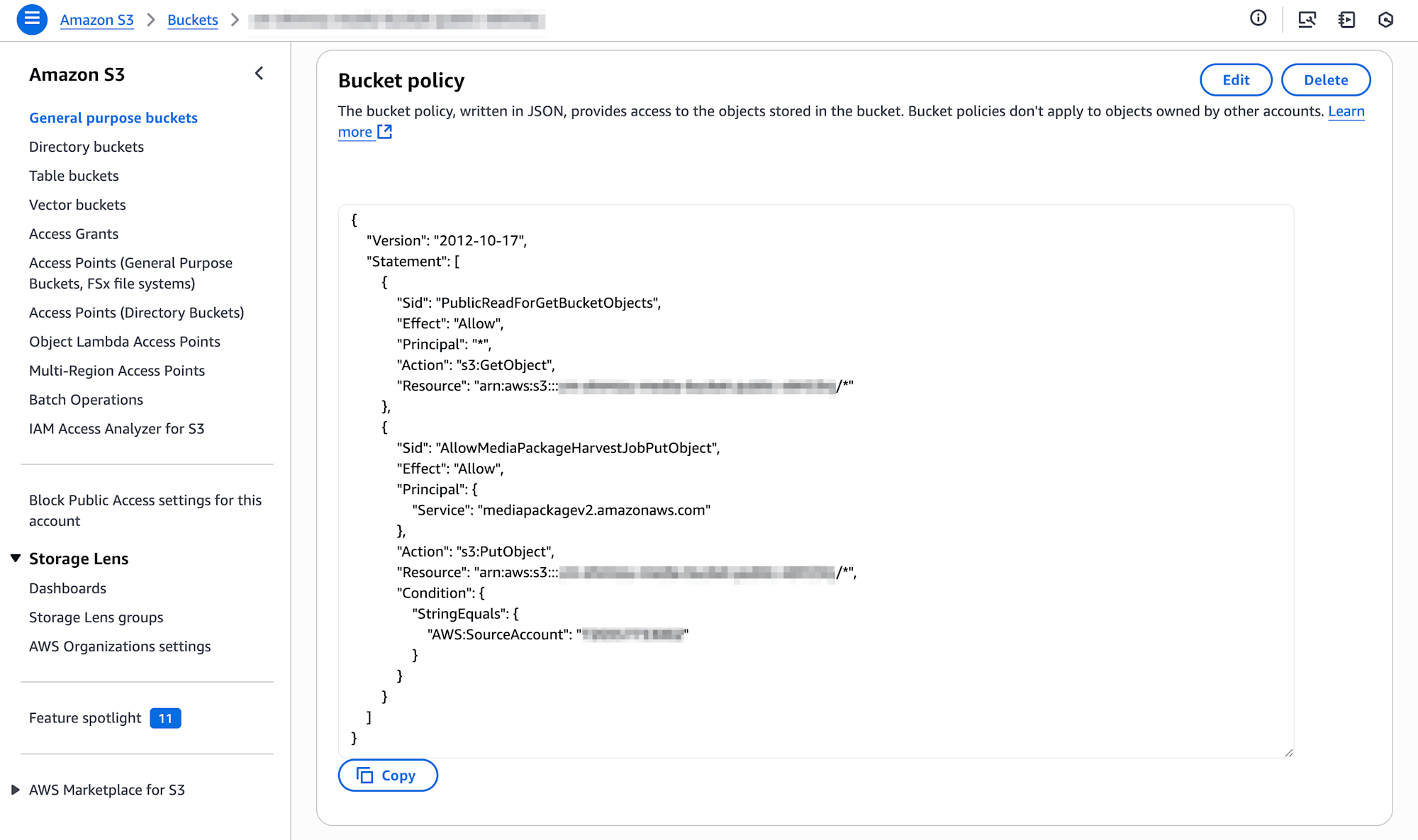1418x840 pixels.
Task: Copy the bucket policy JSON
Action: (388, 775)
